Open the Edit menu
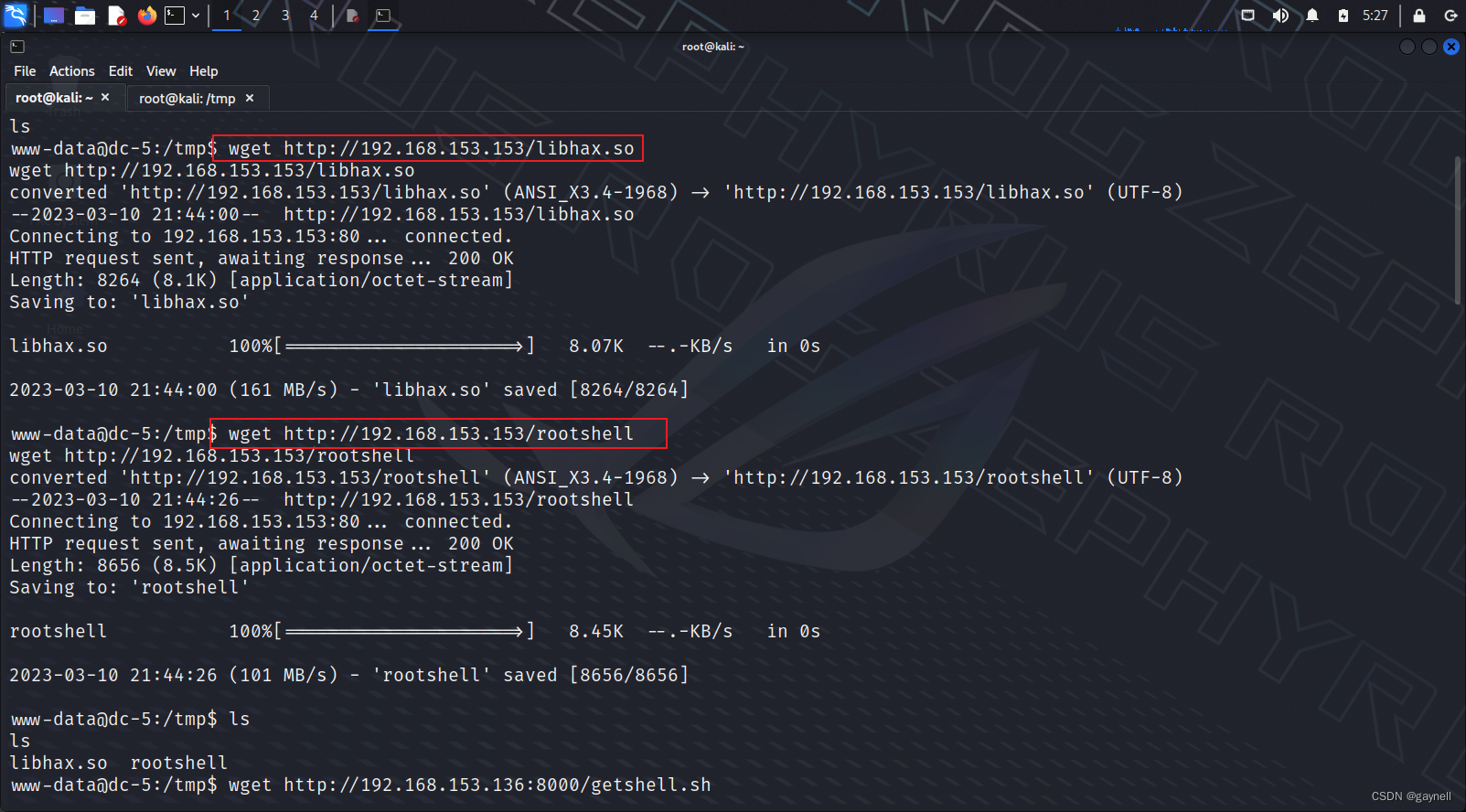 click(121, 71)
